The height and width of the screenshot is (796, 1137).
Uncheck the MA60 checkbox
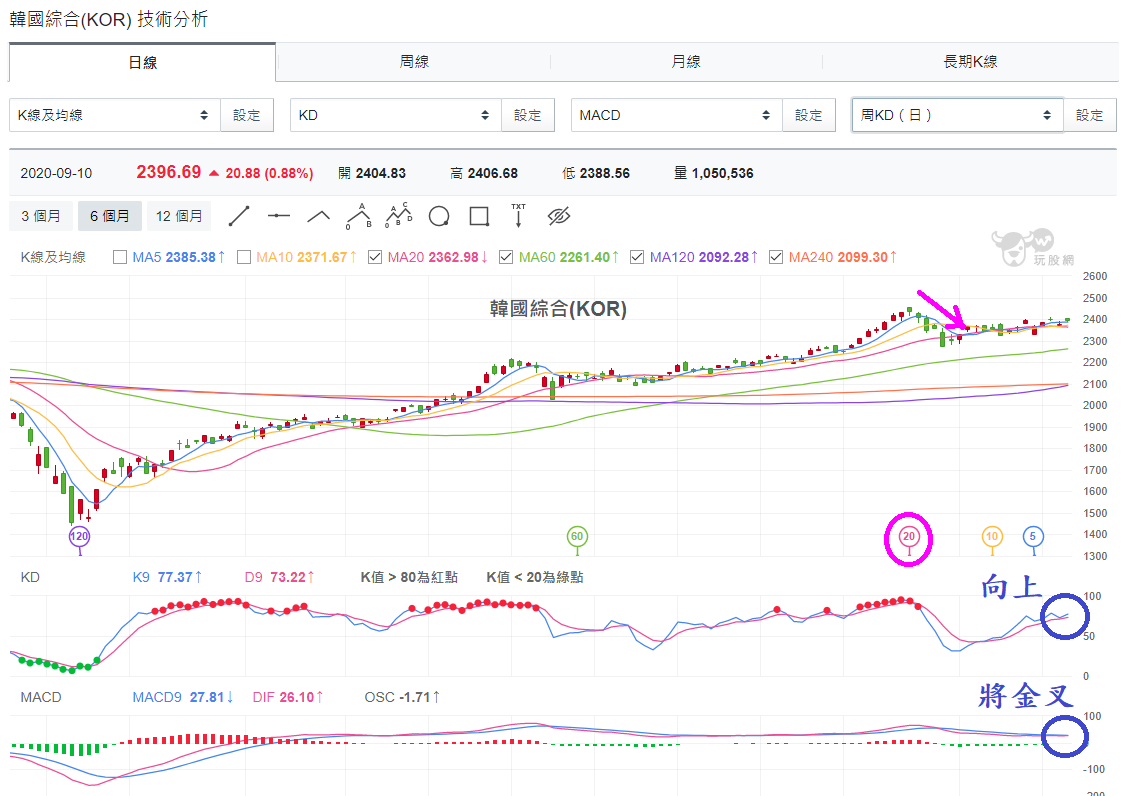tap(506, 257)
